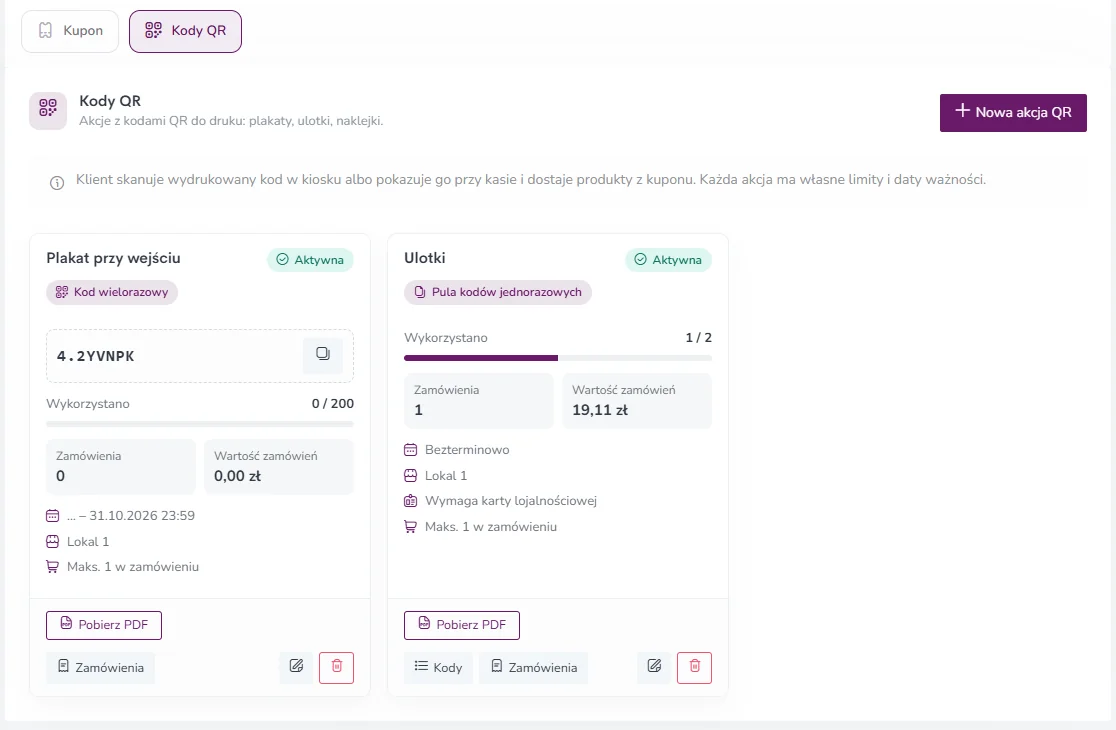
Task: Select the Kody QR tab
Action: point(185,31)
